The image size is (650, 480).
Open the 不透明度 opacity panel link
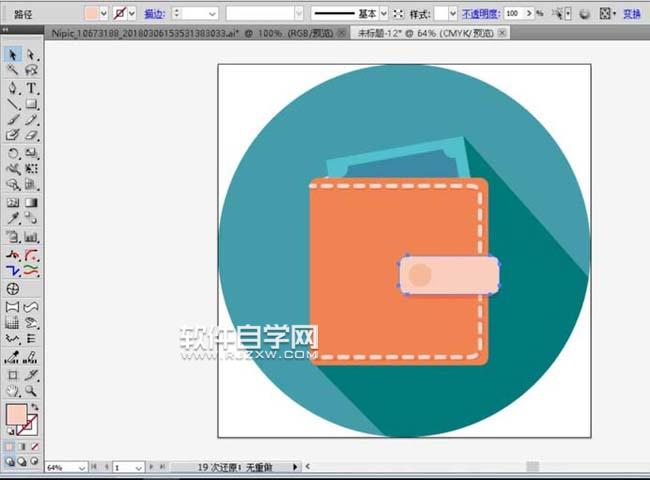481,14
